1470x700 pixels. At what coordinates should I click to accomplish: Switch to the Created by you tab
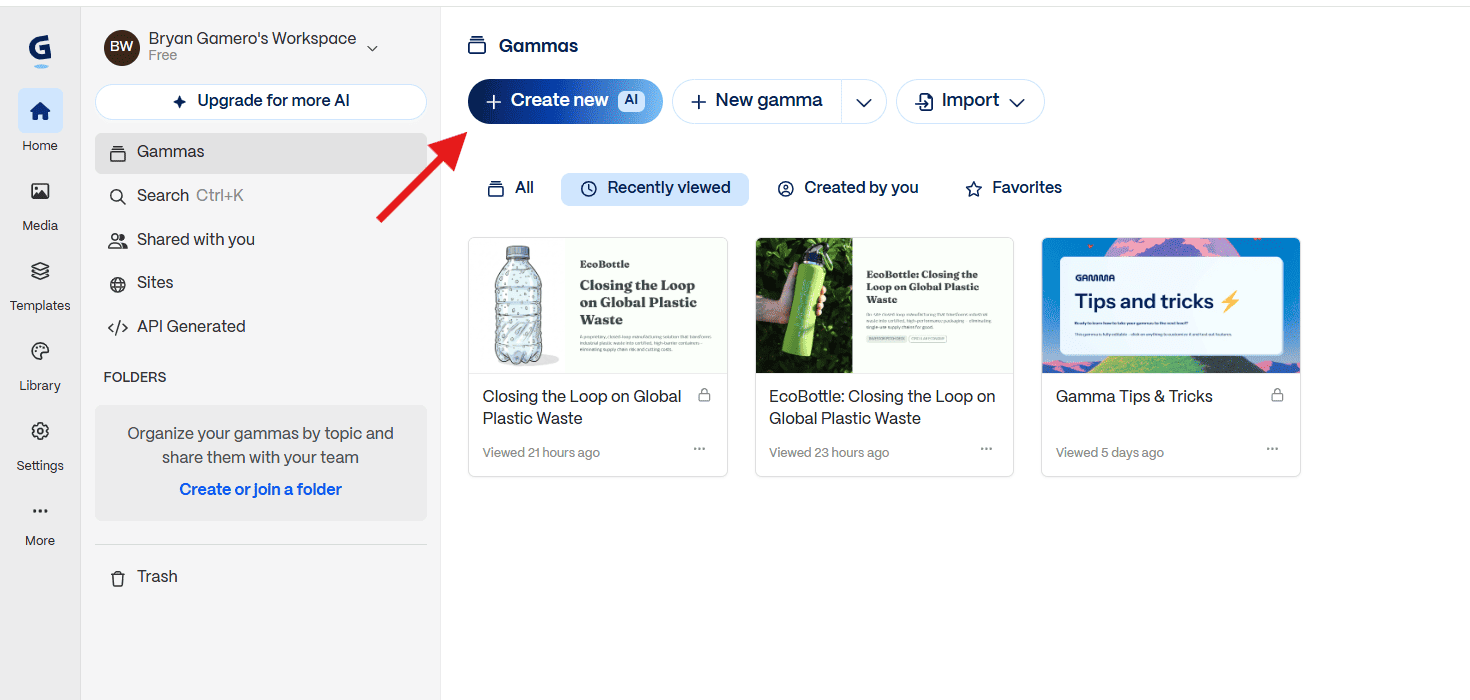point(848,188)
